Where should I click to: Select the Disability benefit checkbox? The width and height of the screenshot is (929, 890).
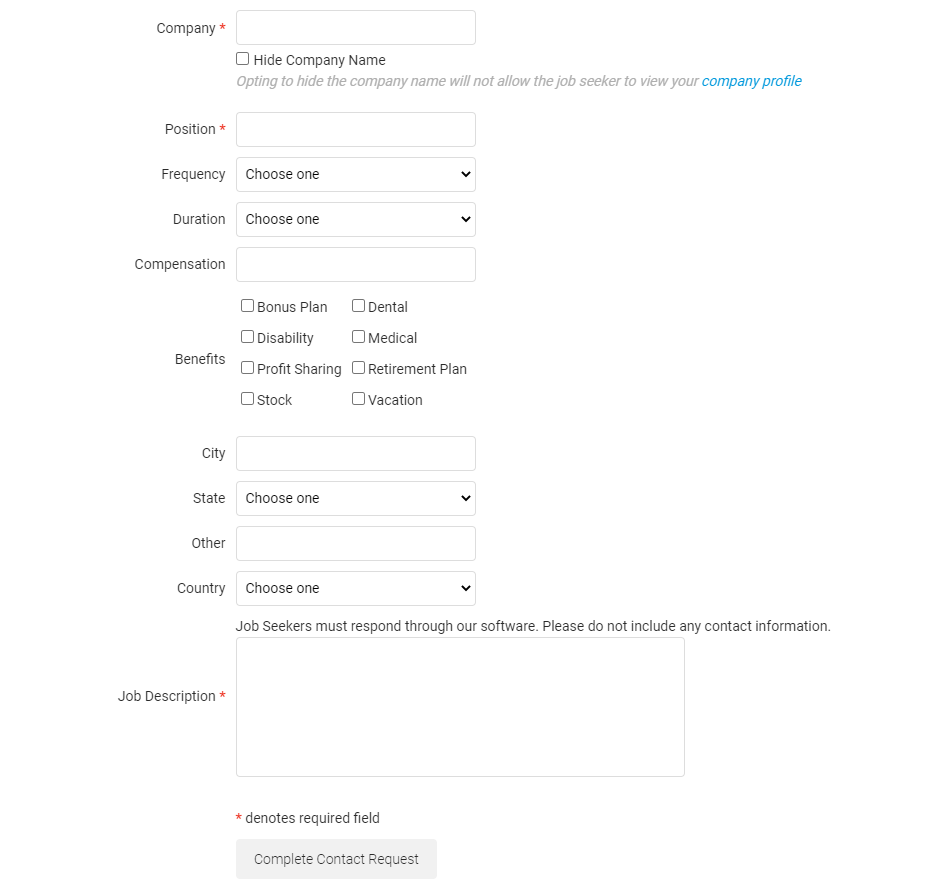click(247, 337)
